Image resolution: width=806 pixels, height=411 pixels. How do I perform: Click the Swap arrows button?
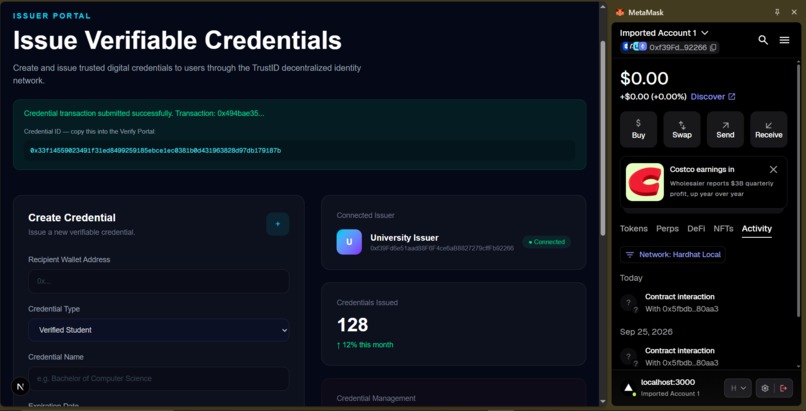(682, 129)
